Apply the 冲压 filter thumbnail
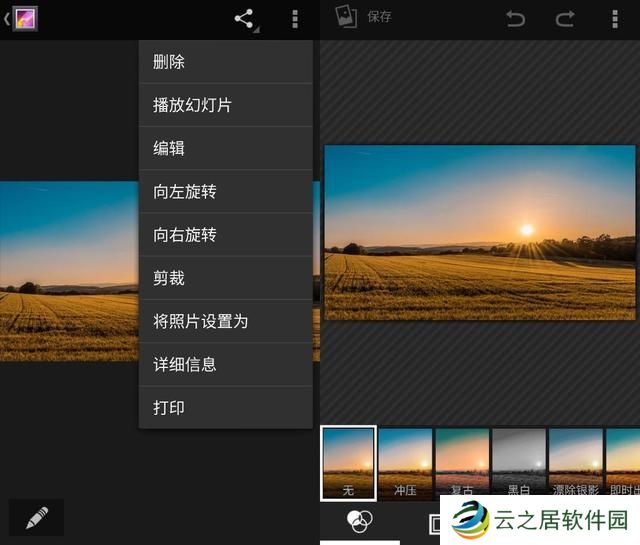 [x=405, y=463]
